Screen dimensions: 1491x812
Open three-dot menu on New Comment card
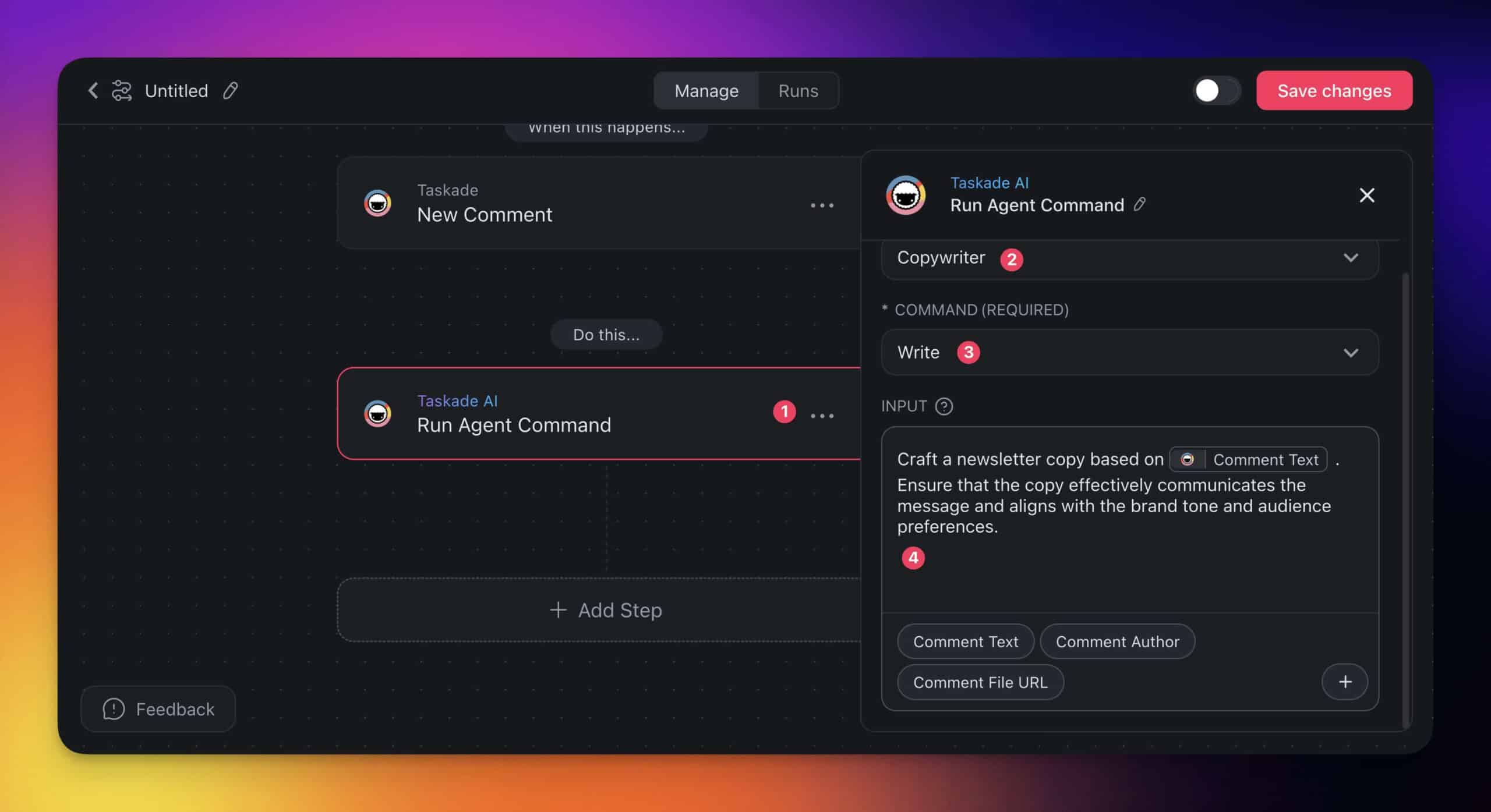[x=822, y=205]
